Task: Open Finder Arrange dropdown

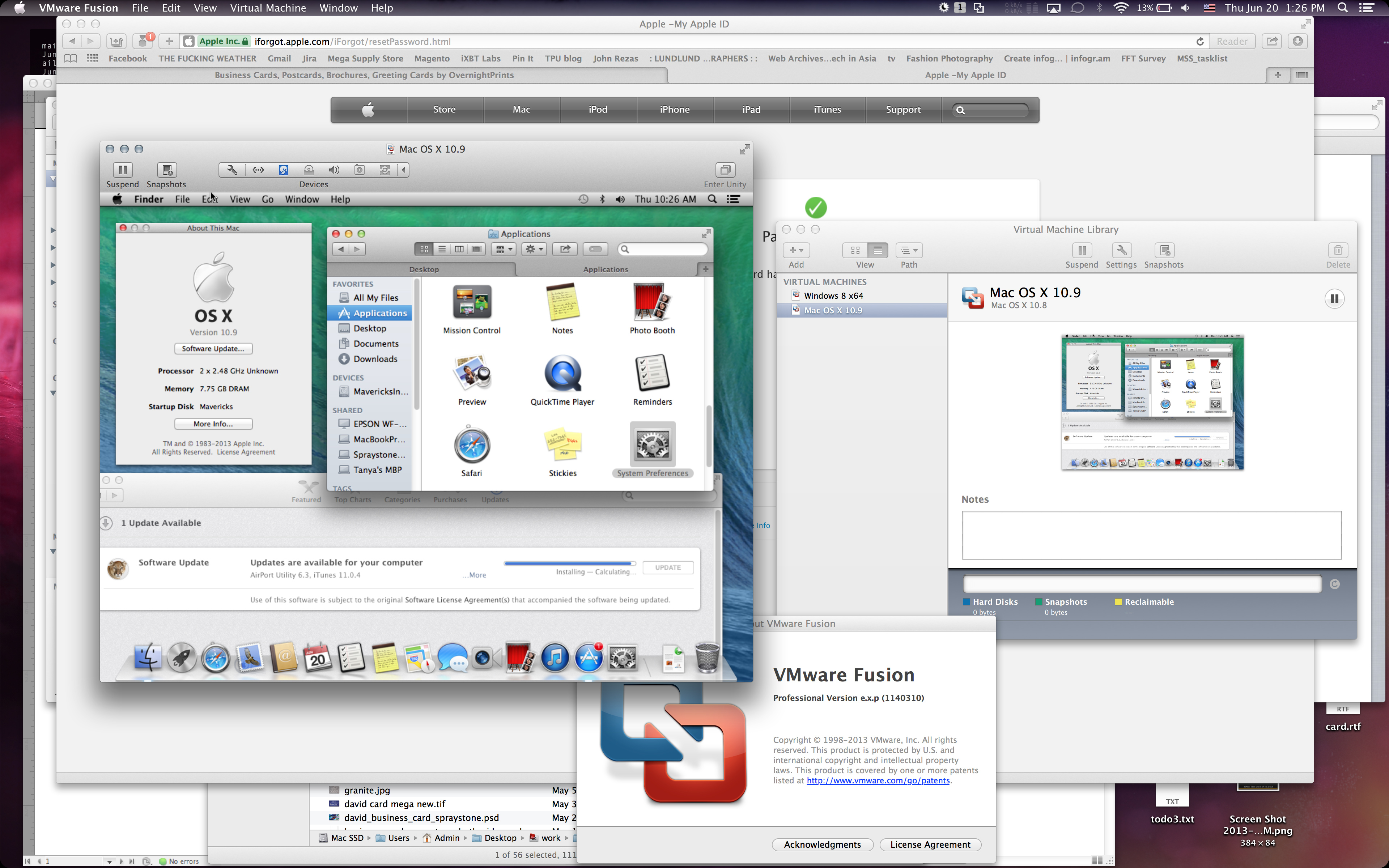Action: (504, 249)
